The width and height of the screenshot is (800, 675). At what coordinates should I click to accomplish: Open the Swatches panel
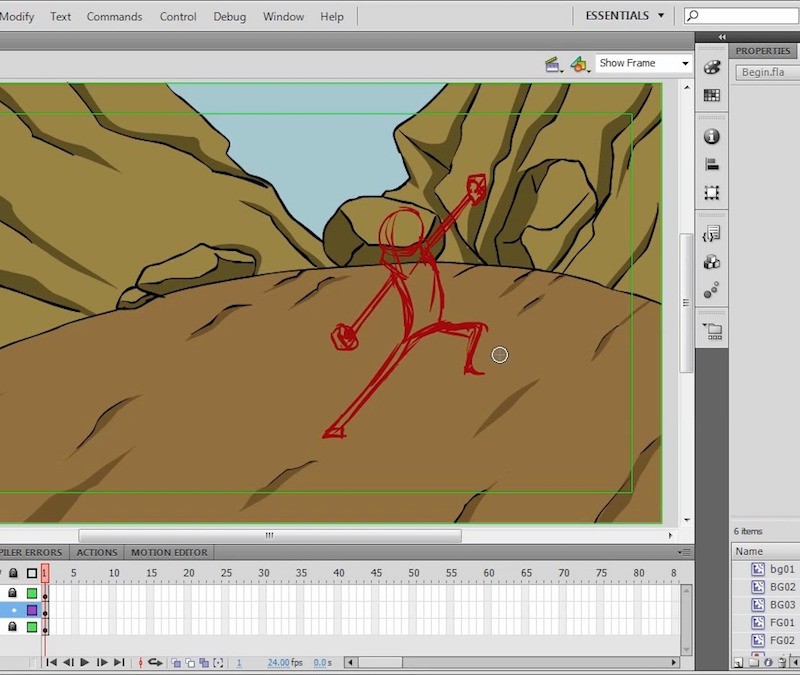(712, 95)
